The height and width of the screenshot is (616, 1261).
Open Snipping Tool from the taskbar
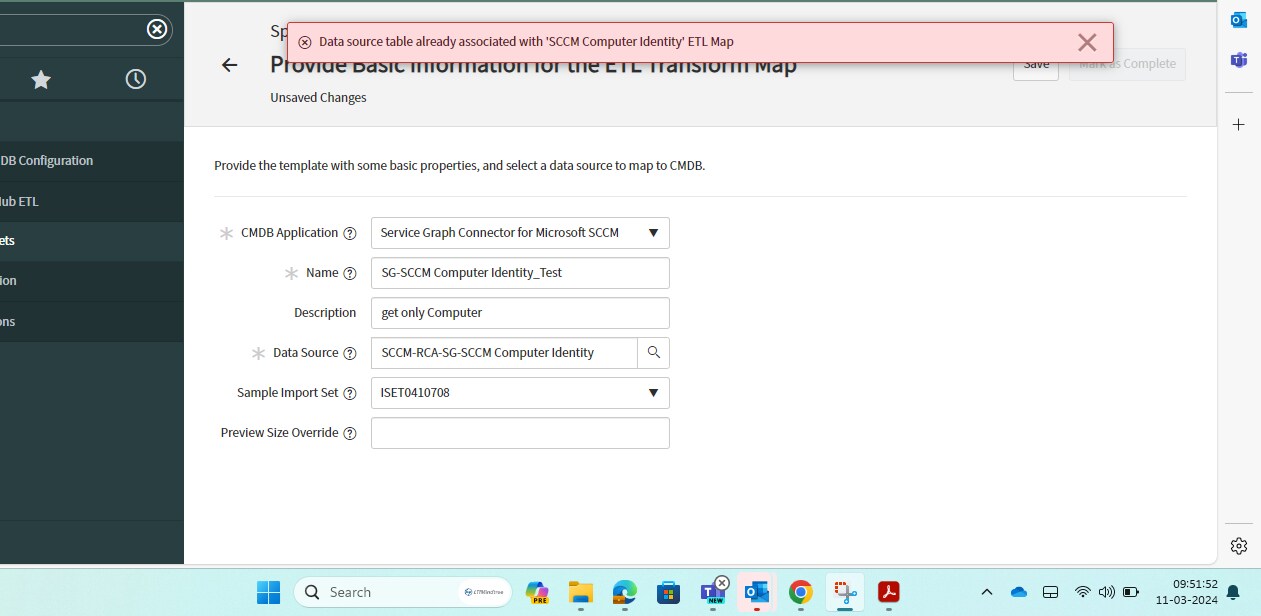click(845, 592)
